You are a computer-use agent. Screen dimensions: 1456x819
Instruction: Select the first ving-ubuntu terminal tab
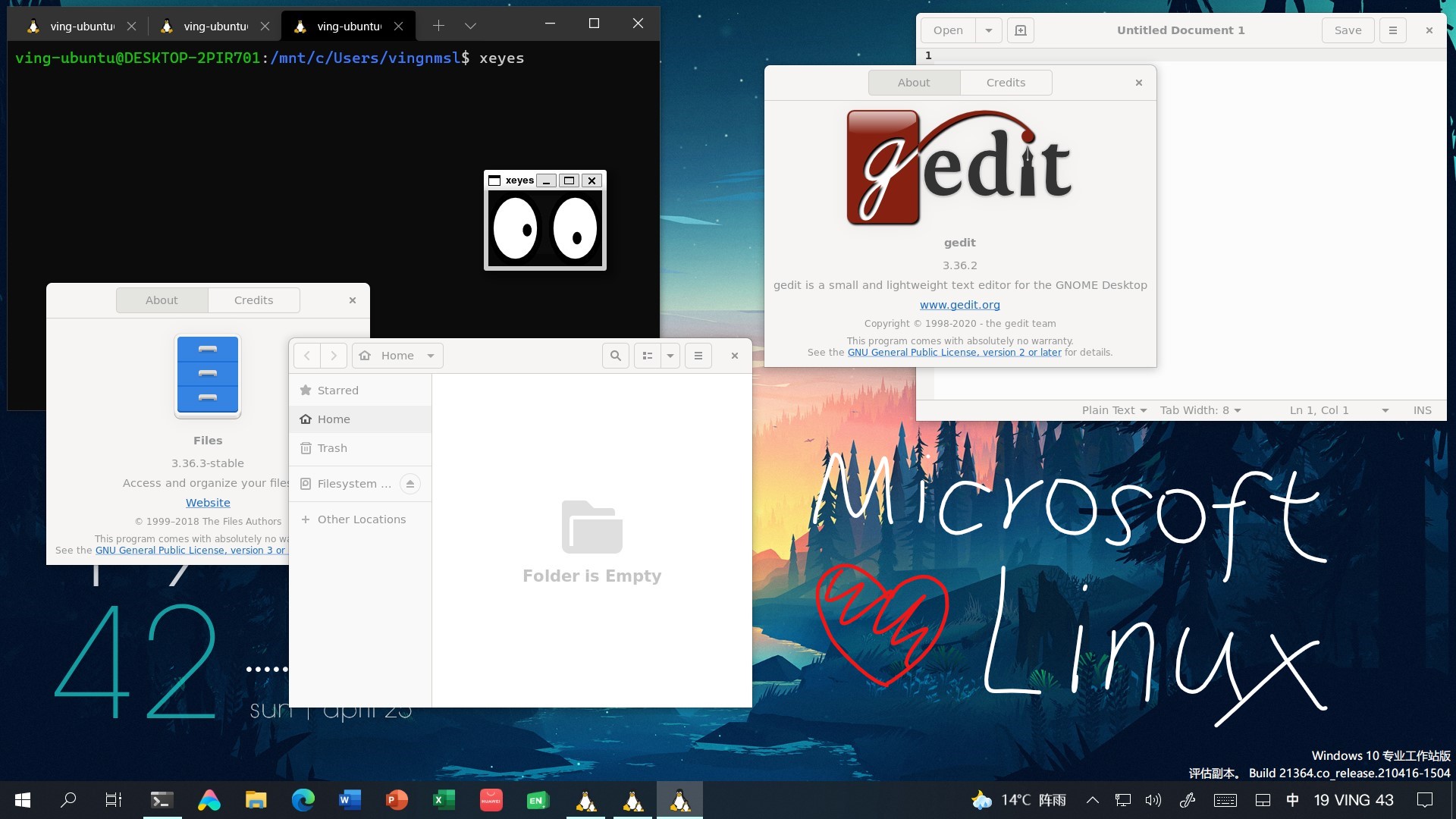[74, 26]
